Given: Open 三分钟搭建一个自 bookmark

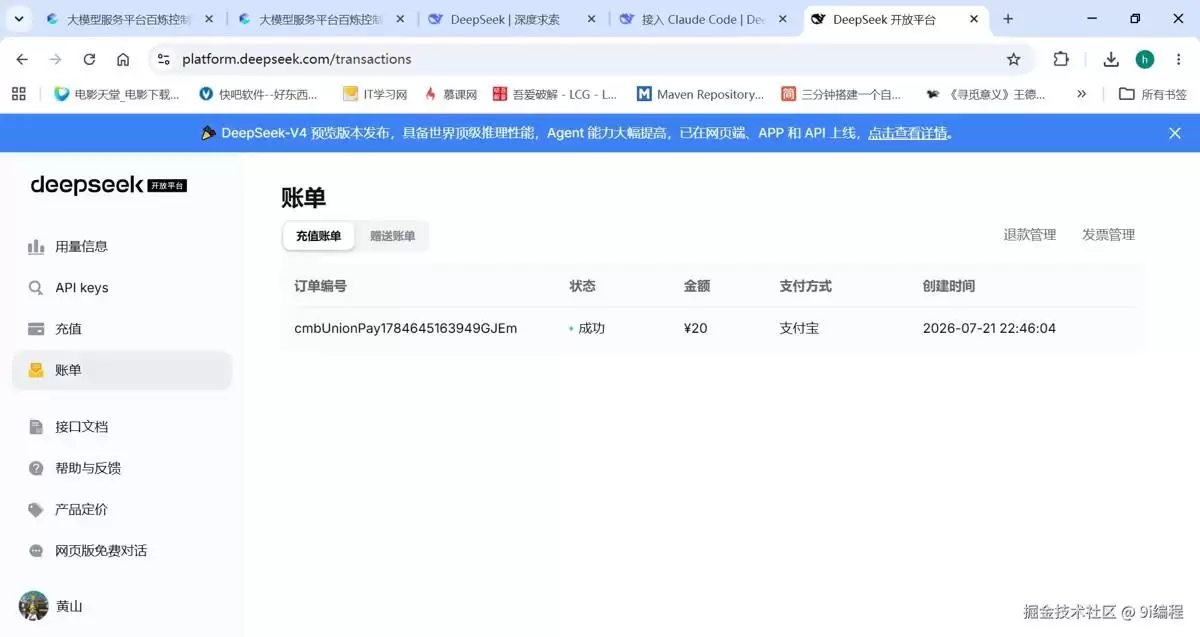Looking at the screenshot, I should click(x=842, y=94).
